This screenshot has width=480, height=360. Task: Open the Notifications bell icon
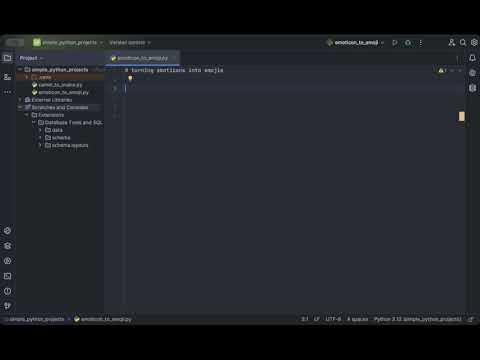click(x=472, y=58)
